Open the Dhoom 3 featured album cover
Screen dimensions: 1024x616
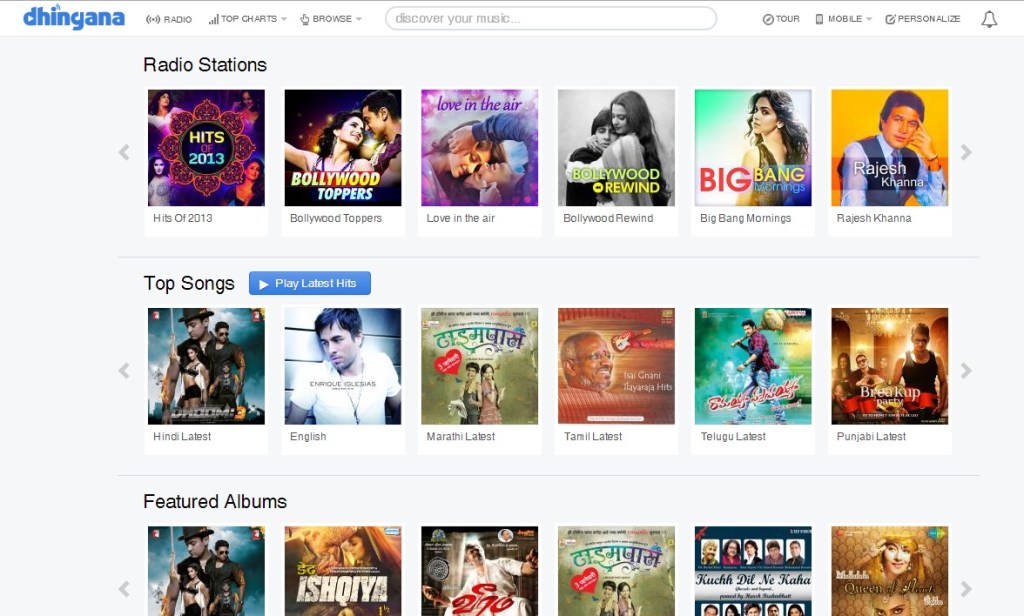click(x=206, y=571)
